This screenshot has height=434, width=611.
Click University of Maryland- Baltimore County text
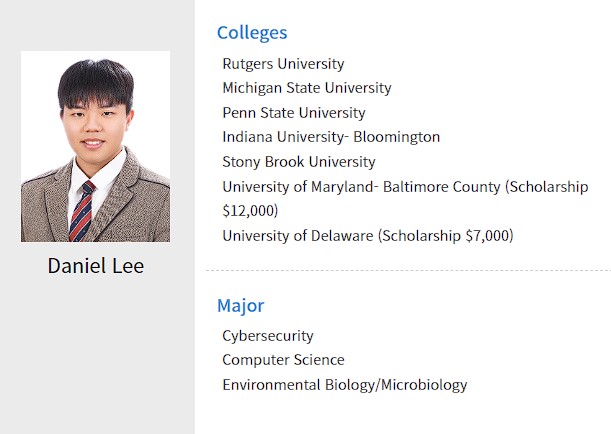click(361, 187)
